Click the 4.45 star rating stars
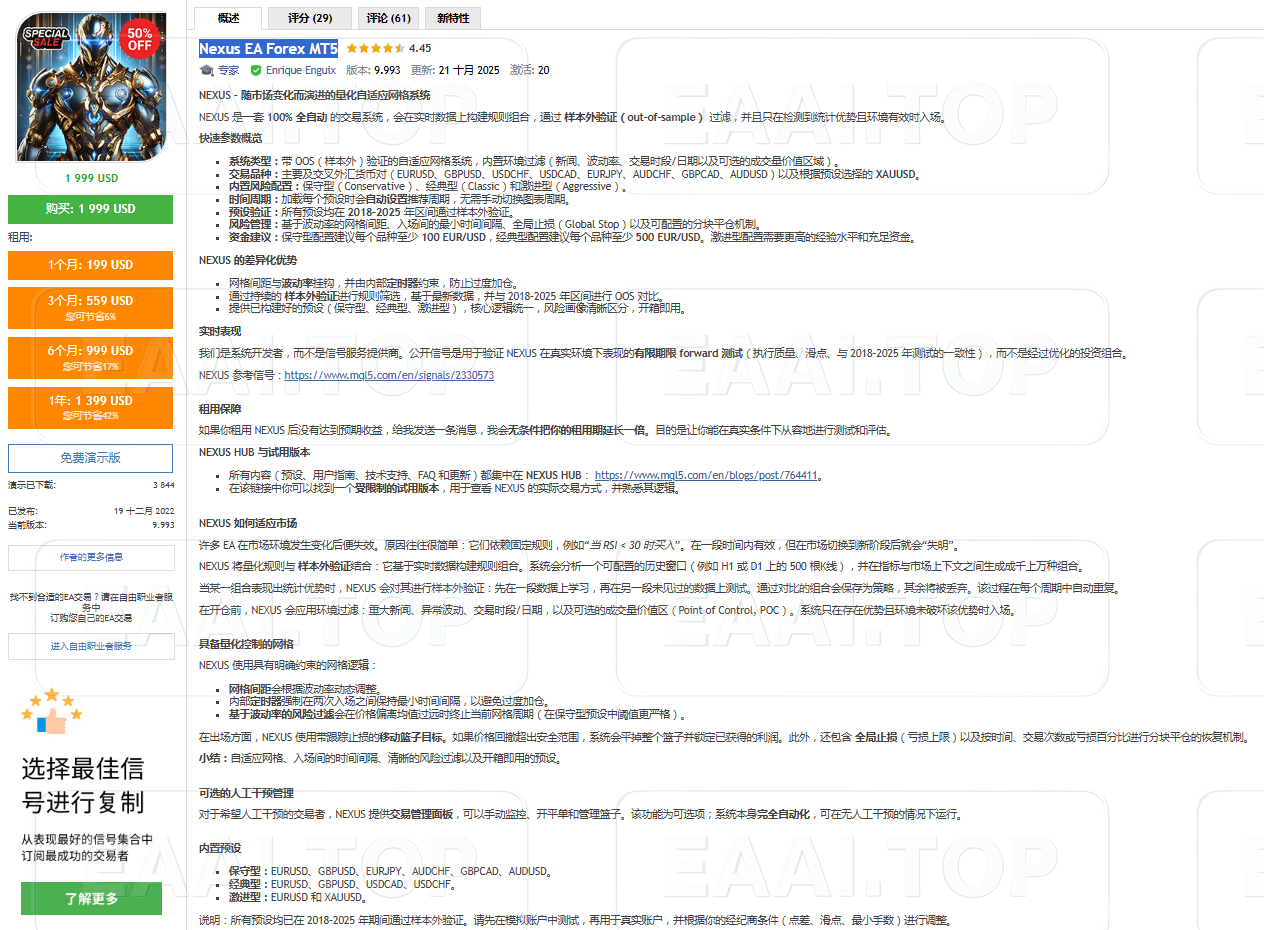The height and width of the screenshot is (930, 1264). tap(375, 47)
